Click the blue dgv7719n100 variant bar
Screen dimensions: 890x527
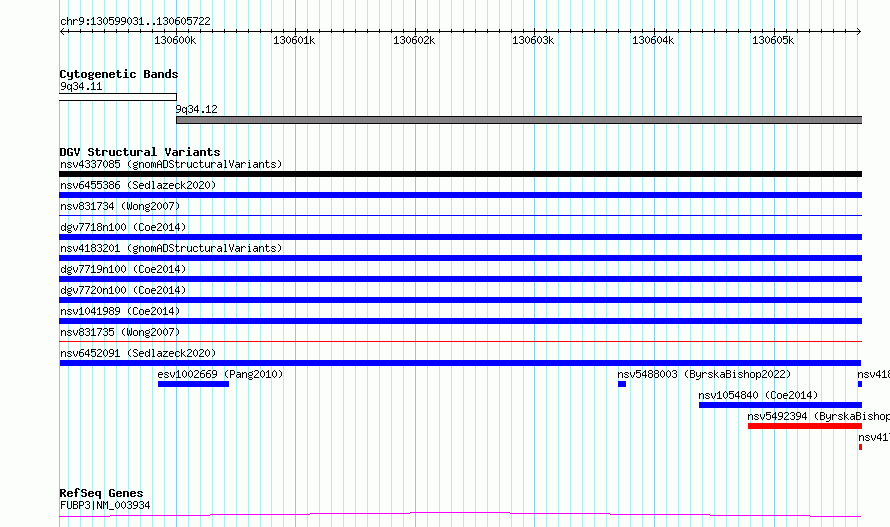pyautogui.click(x=461, y=279)
